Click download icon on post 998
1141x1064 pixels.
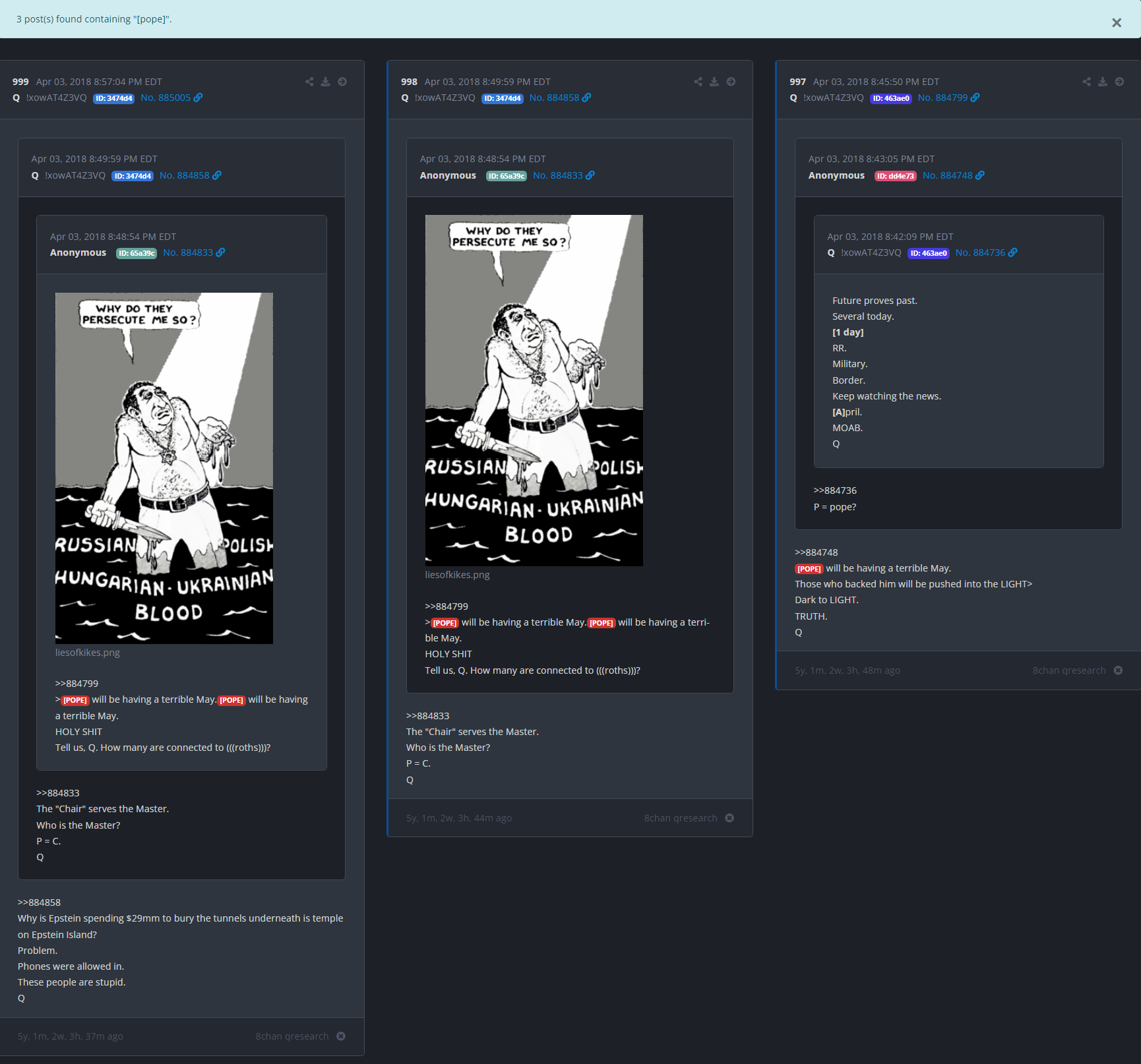click(714, 82)
